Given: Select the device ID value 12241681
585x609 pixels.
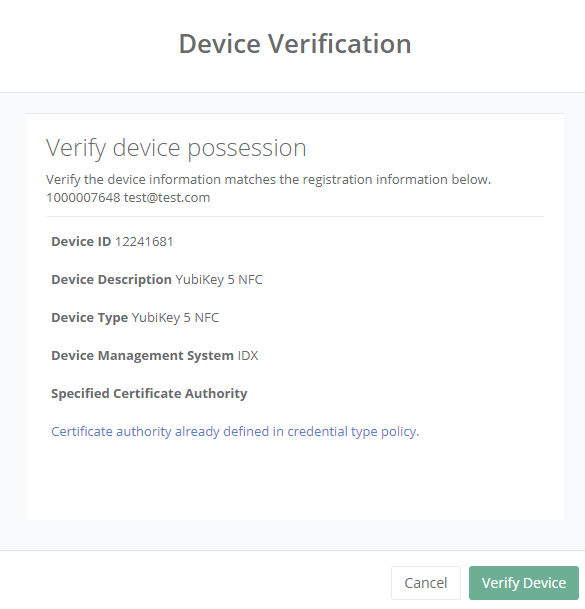Looking at the screenshot, I should (144, 242).
